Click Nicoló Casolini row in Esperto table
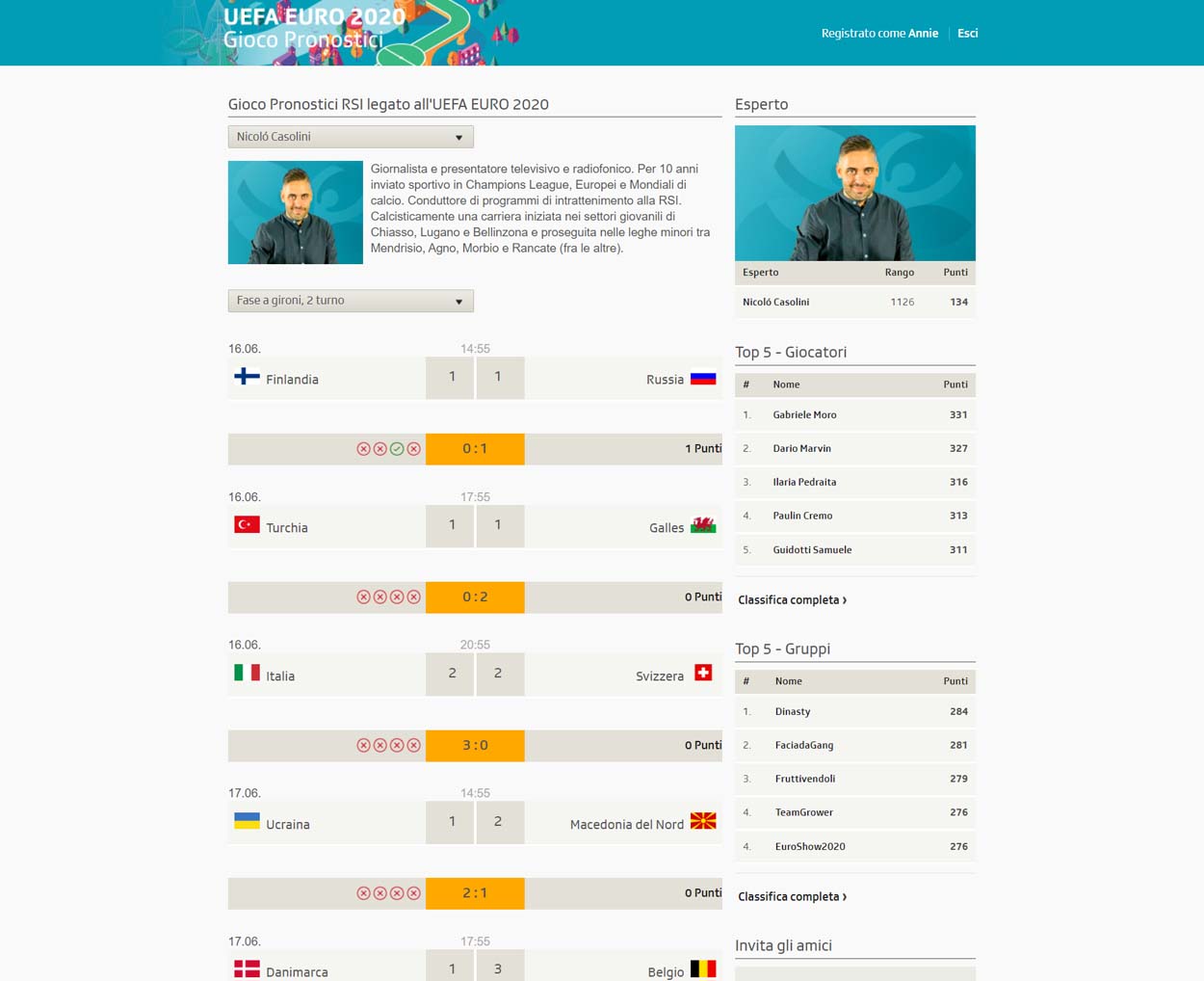1204x981 pixels. tap(855, 302)
